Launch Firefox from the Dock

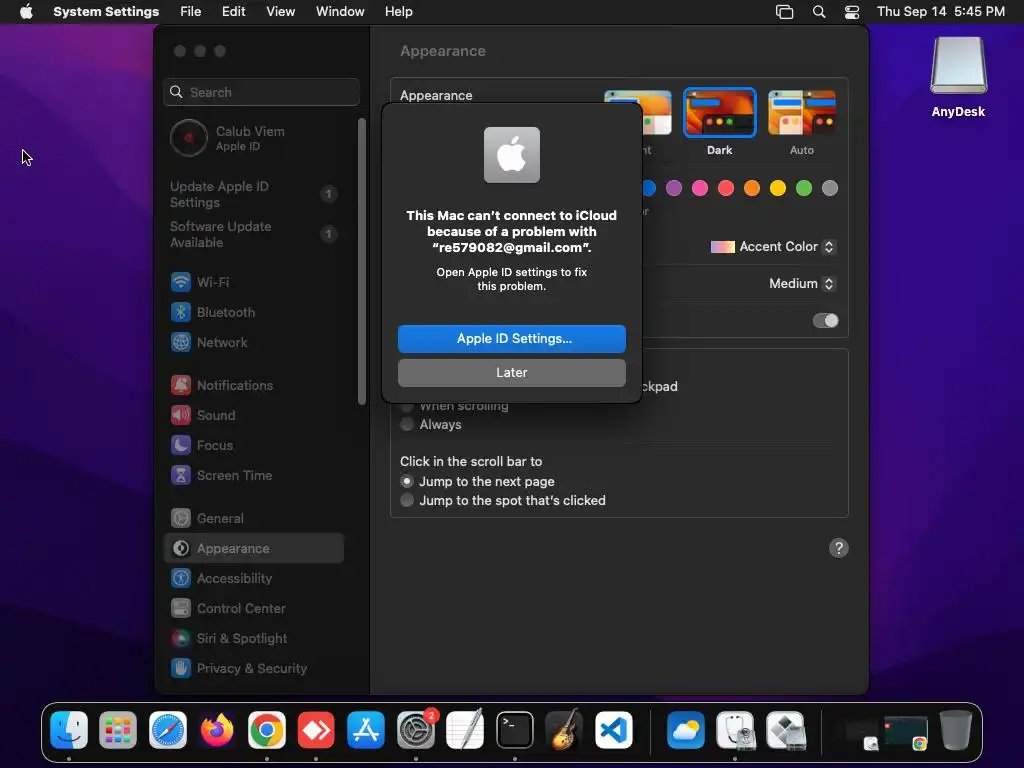217,730
